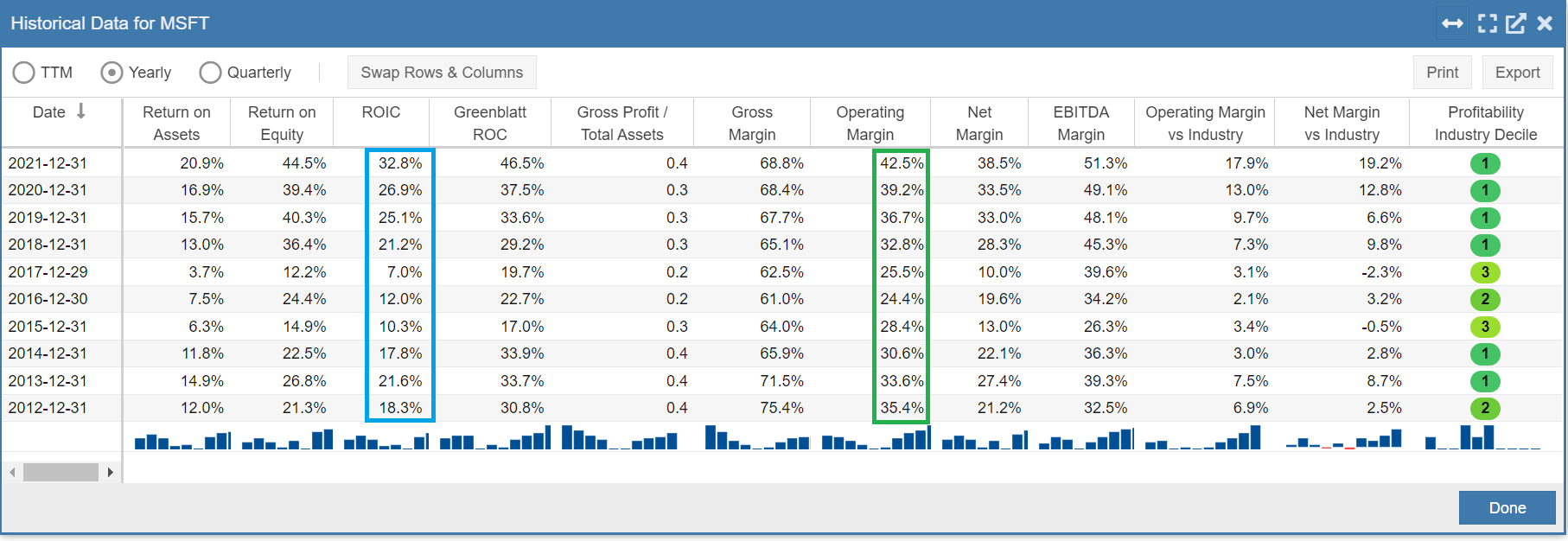The height and width of the screenshot is (541, 1568).
Task: Select the decile badge for 2012-12-31
Action: tap(1485, 408)
